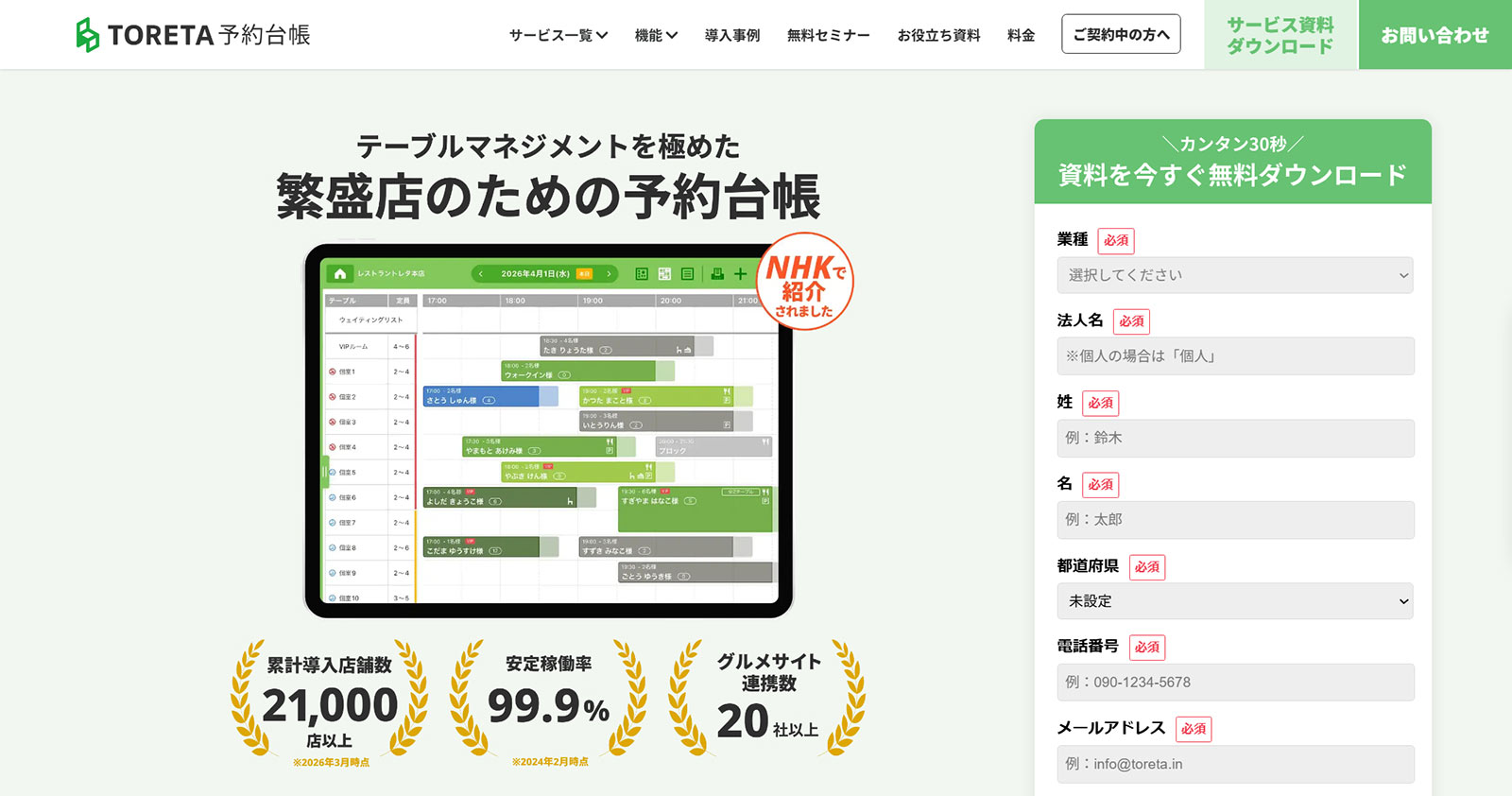Image resolution: width=1512 pixels, height=796 pixels.
Task: Select the grid table view icon in tablet toolbar
Action: click(x=664, y=274)
